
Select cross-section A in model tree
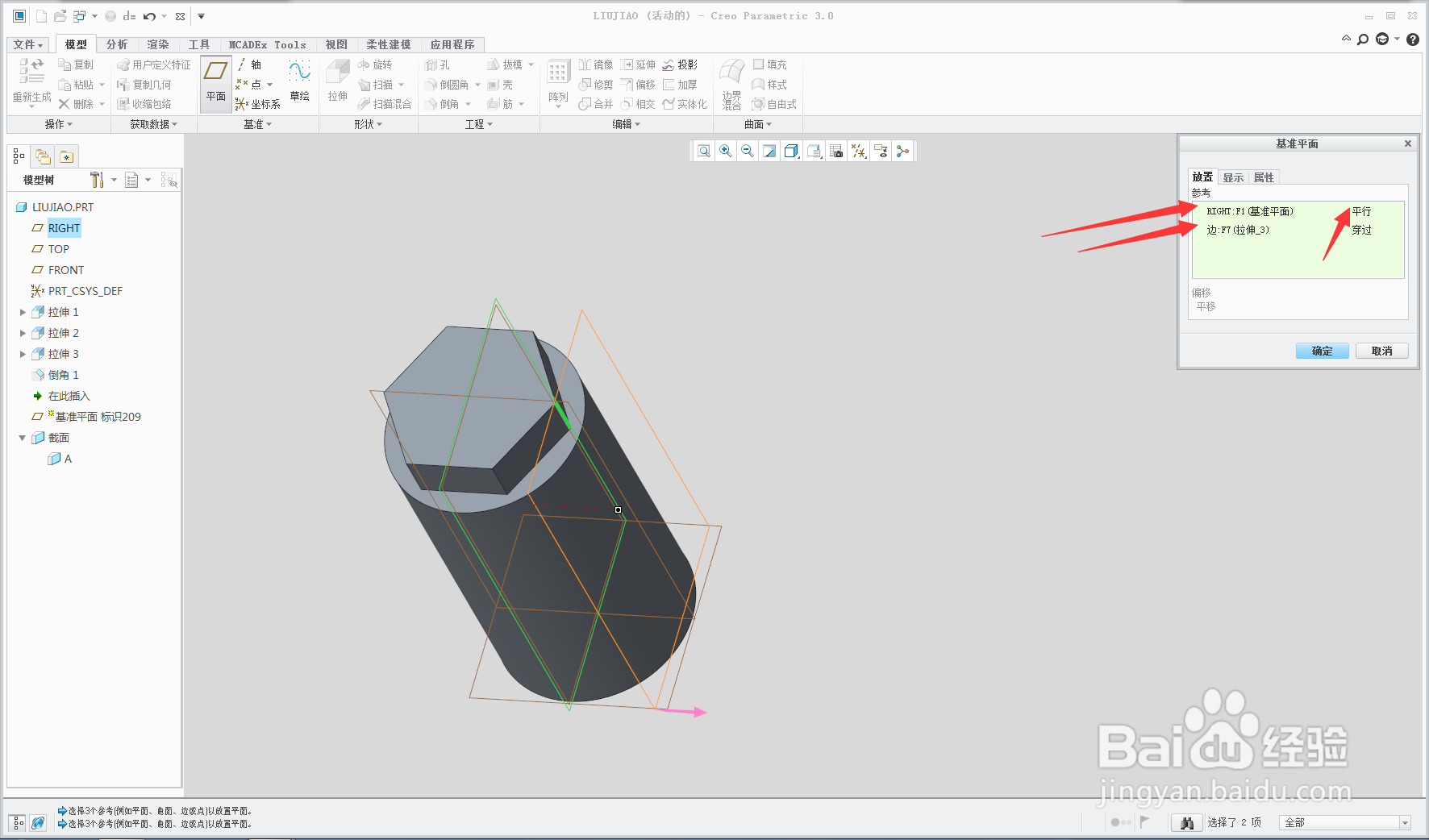(x=60, y=459)
